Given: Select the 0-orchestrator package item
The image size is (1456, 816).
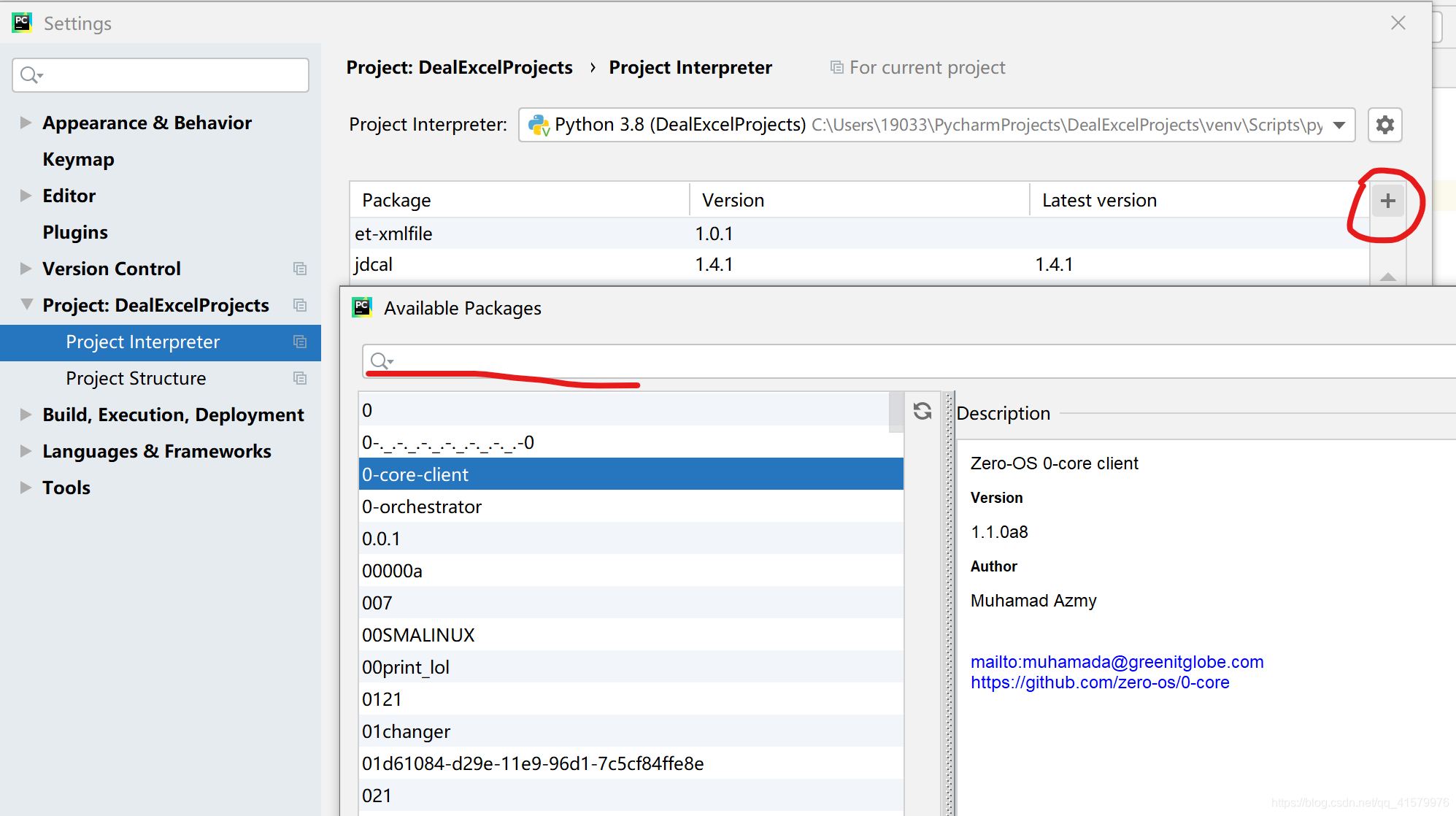Looking at the screenshot, I should click(420, 507).
